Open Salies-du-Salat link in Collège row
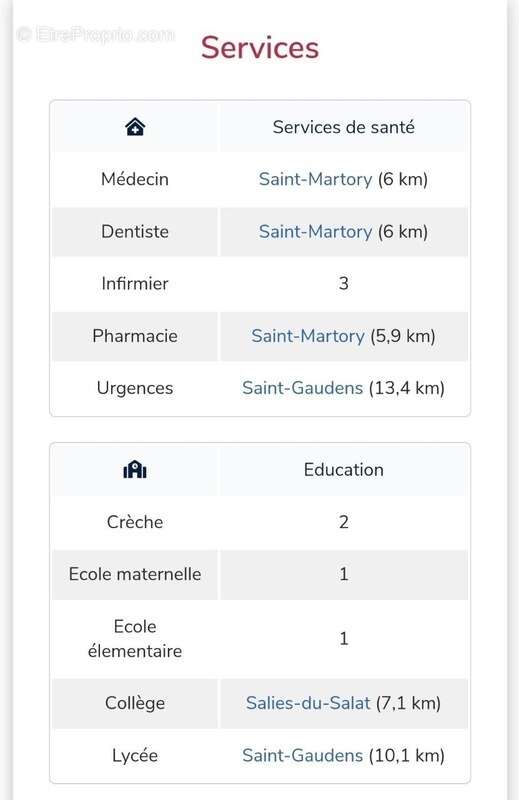The width and height of the screenshot is (519, 800). tap(308, 703)
